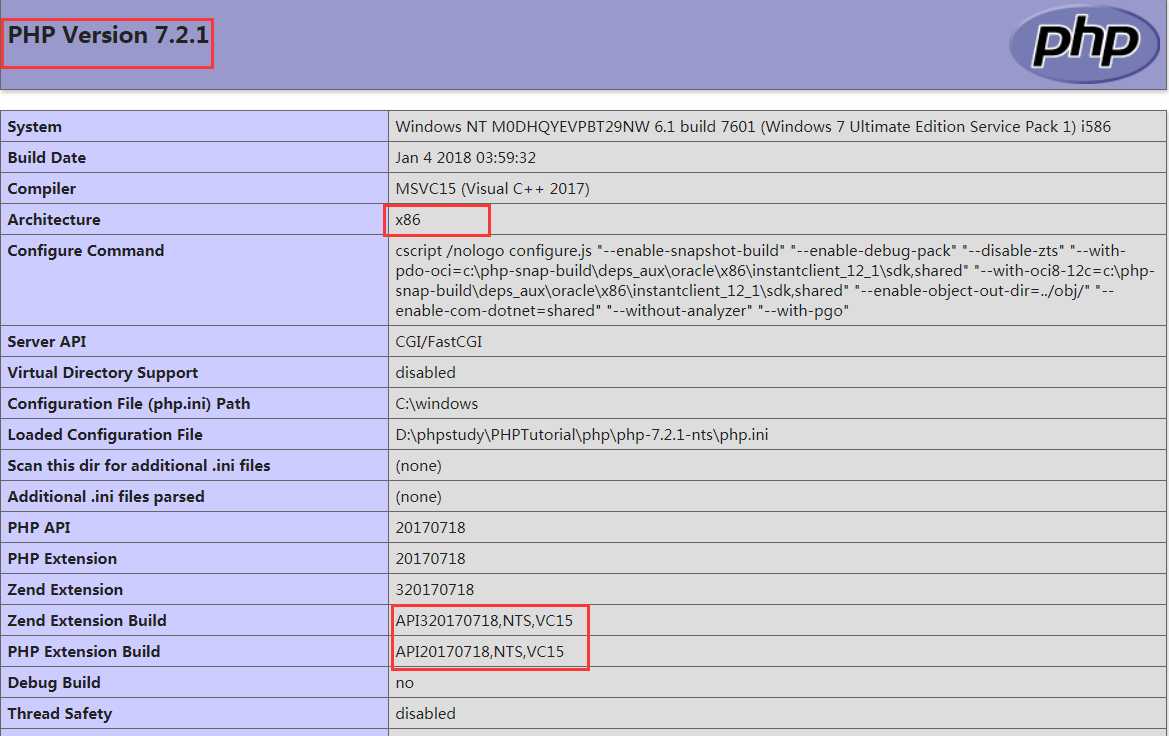Screen dimensions: 1169x736
Task: Select the Debug Build label
Action: tap(54, 682)
